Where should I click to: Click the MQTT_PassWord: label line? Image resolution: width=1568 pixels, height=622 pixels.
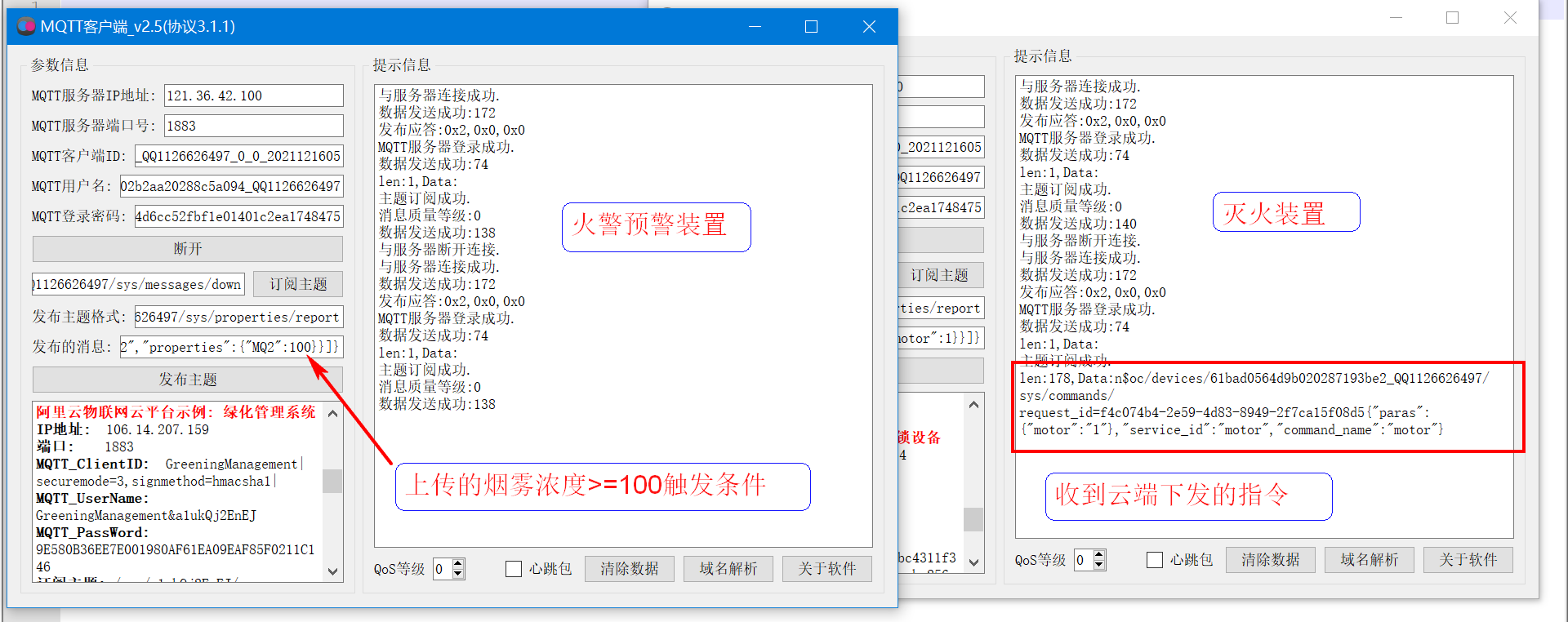point(92,532)
